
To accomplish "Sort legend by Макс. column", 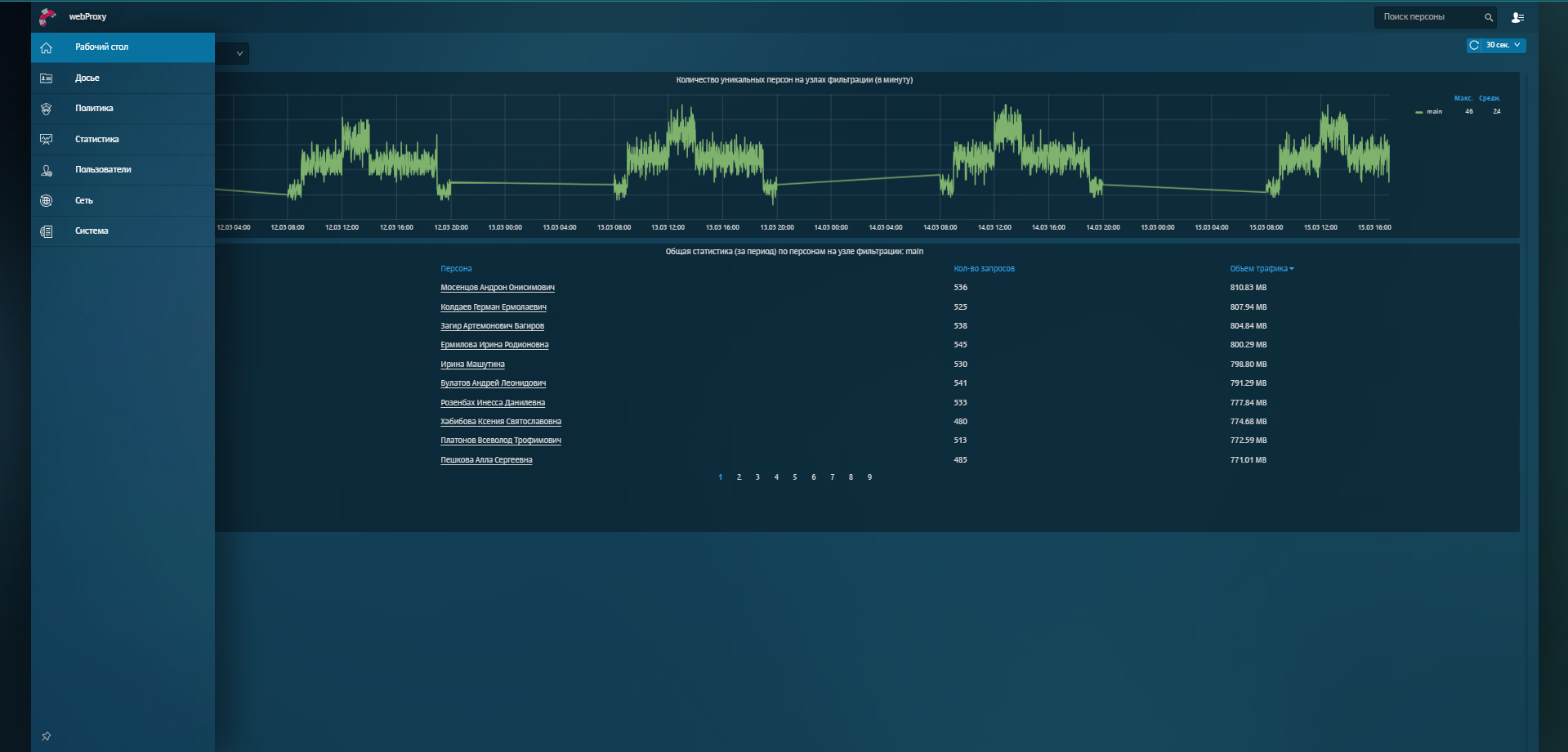I will coord(1463,99).
